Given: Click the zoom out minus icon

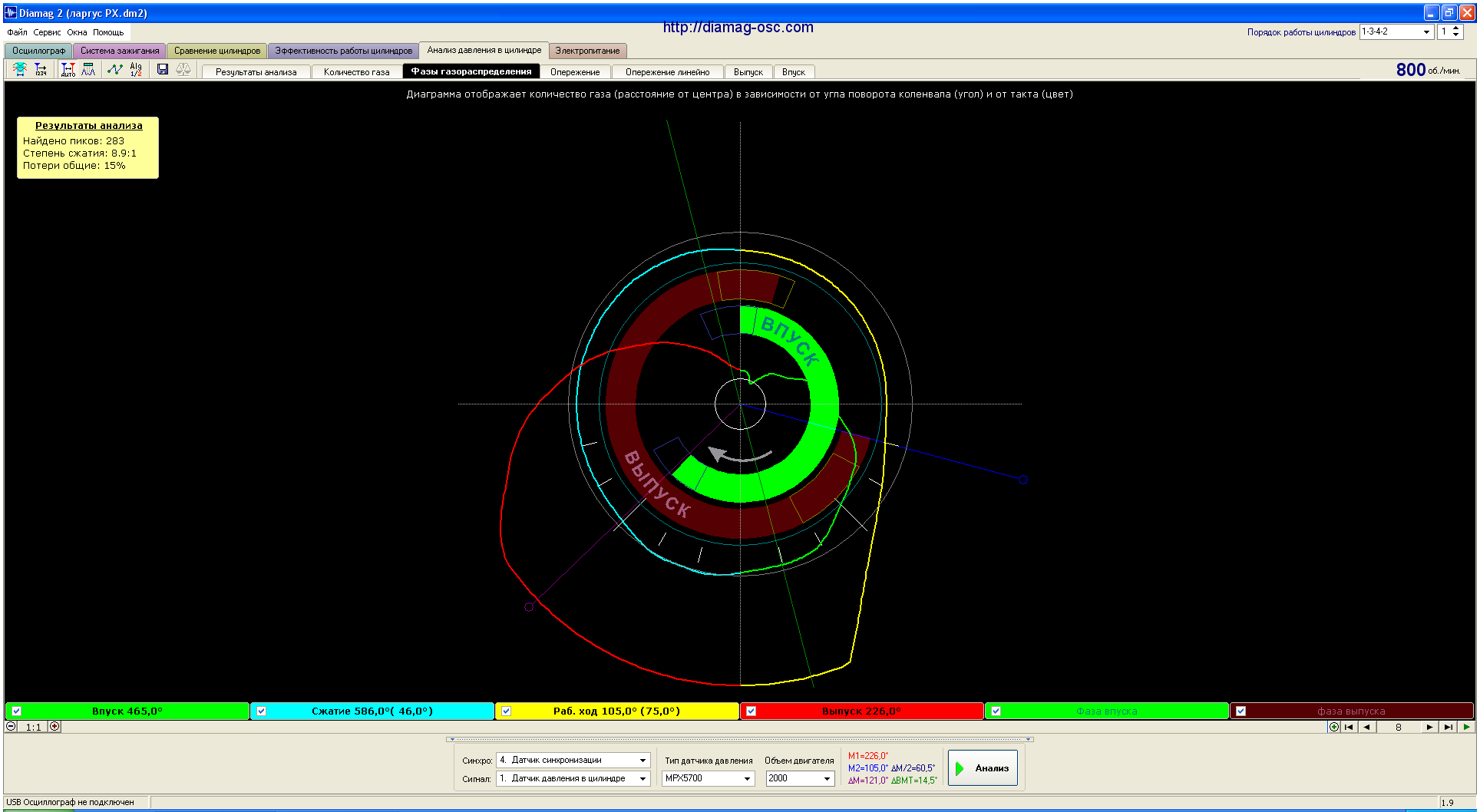Looking at the screenshot, I should click(11, 726).
